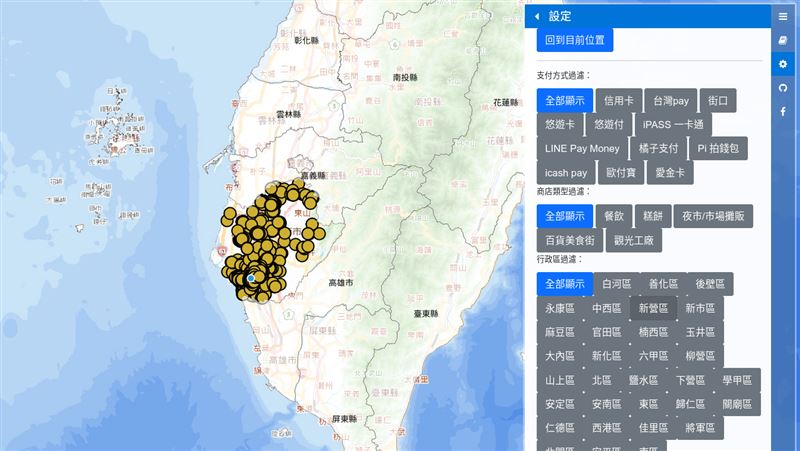The width and height of the screenshot is (800, 451).
Task: Filter district by 鹽水區
Action: pos(643,380)
